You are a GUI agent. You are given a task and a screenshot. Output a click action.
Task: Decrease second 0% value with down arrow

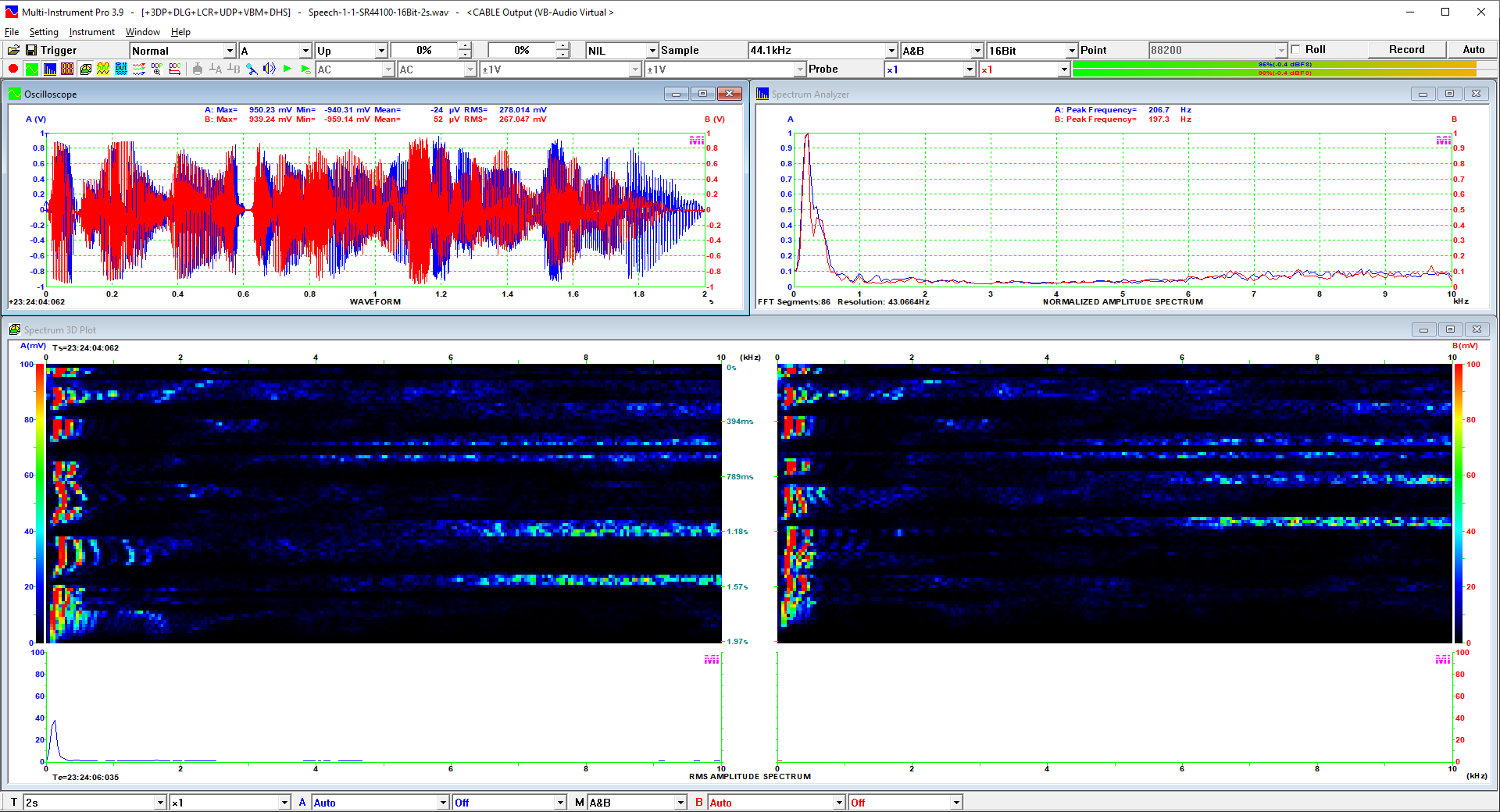(x=562, y=55)
